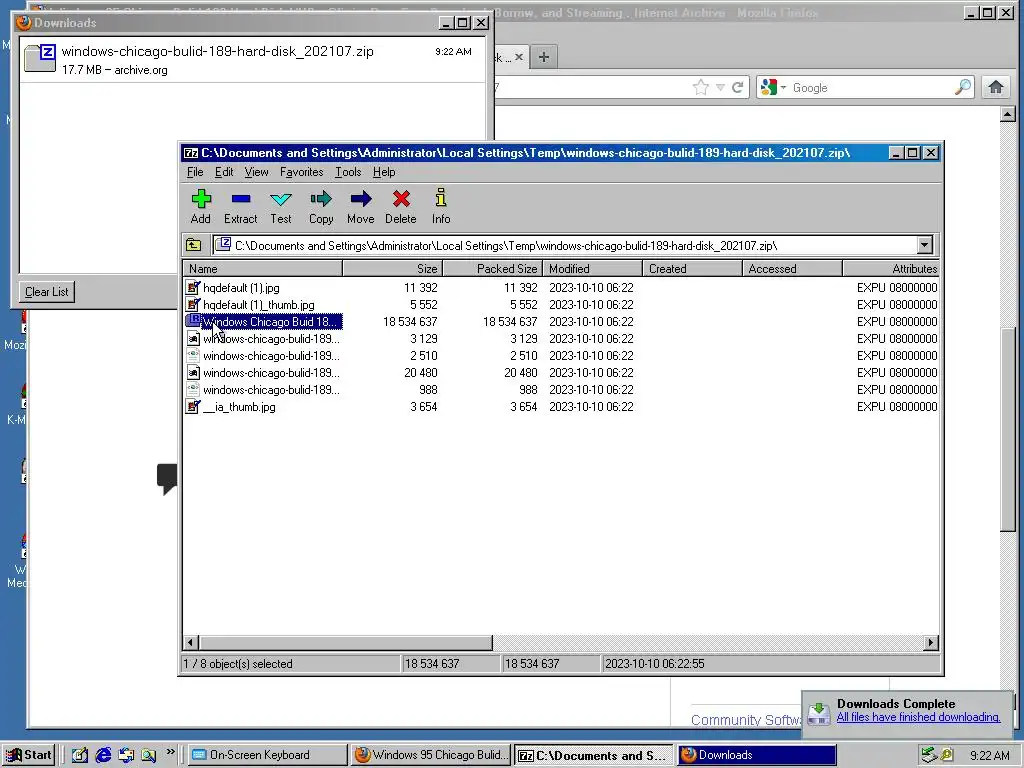Expand the address path dropdown in 7-Zip
This screenshot has width=1024, height=768.
(924, 246)
